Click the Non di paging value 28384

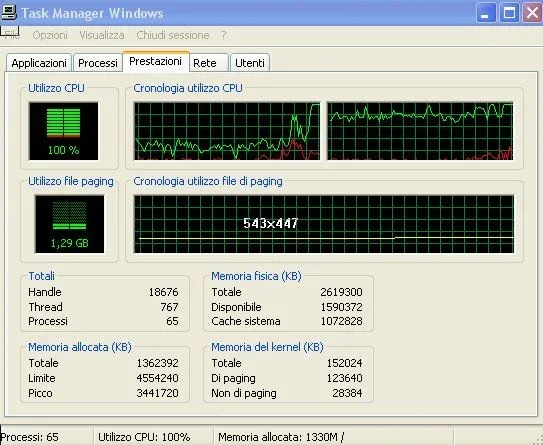click(x=347, y=393)
